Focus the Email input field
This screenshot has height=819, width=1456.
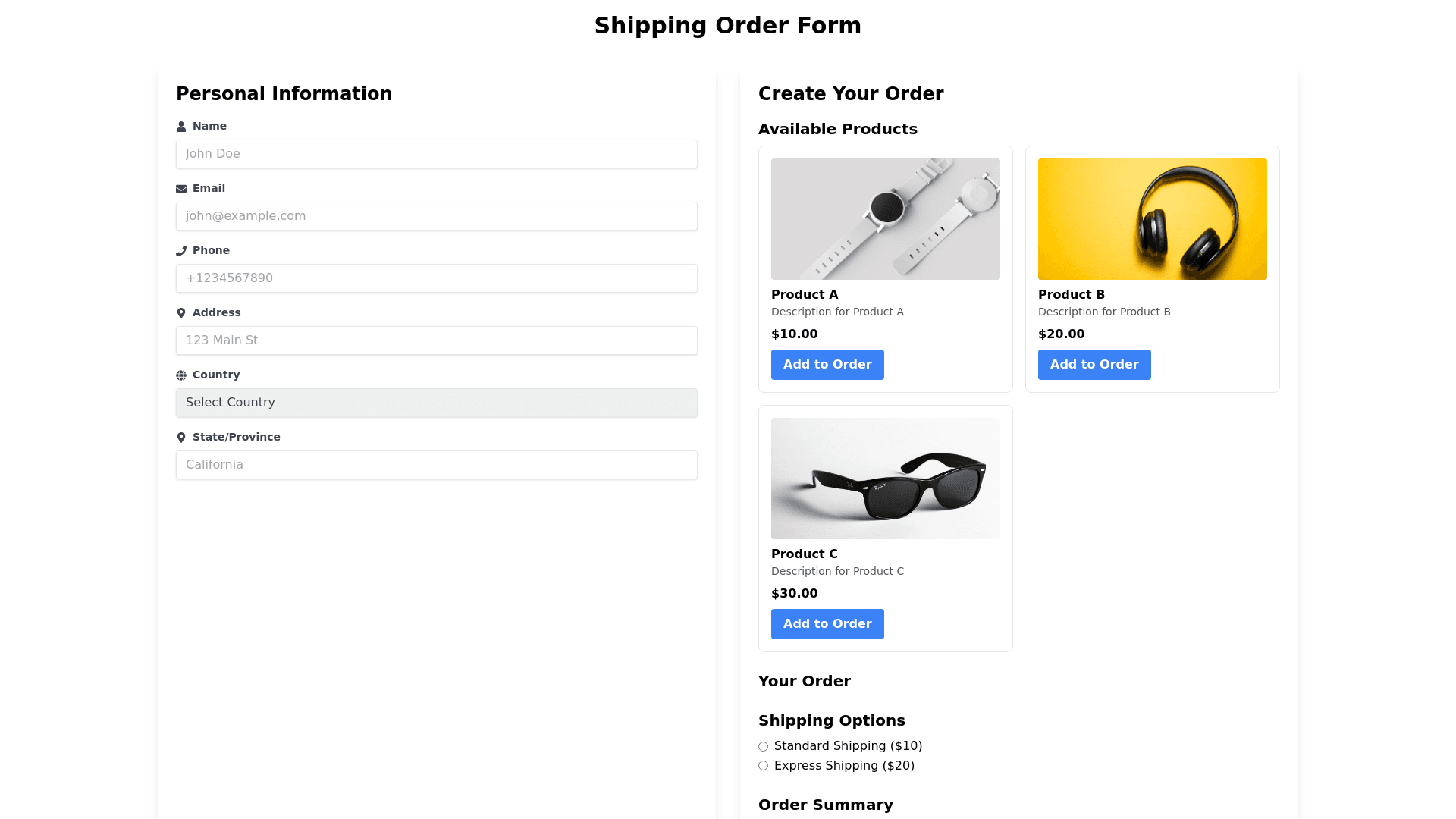tap(437, 216)
